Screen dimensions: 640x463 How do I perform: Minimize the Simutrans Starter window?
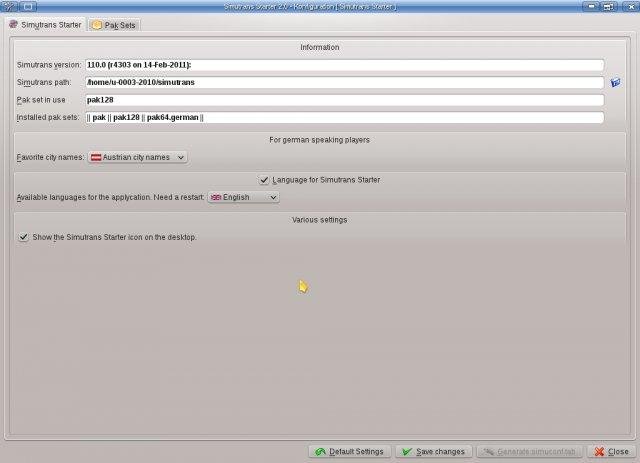pos(590,7)
